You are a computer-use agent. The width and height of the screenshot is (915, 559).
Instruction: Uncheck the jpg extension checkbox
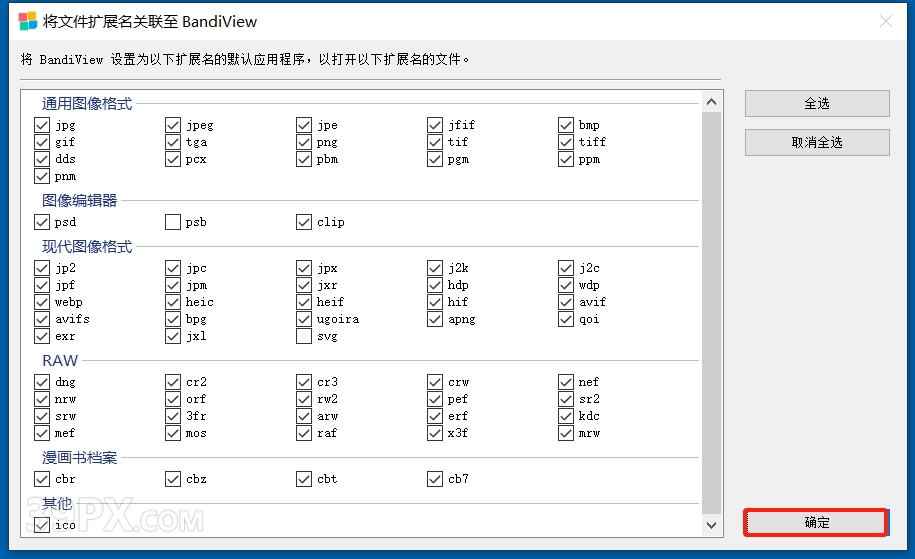42,125
